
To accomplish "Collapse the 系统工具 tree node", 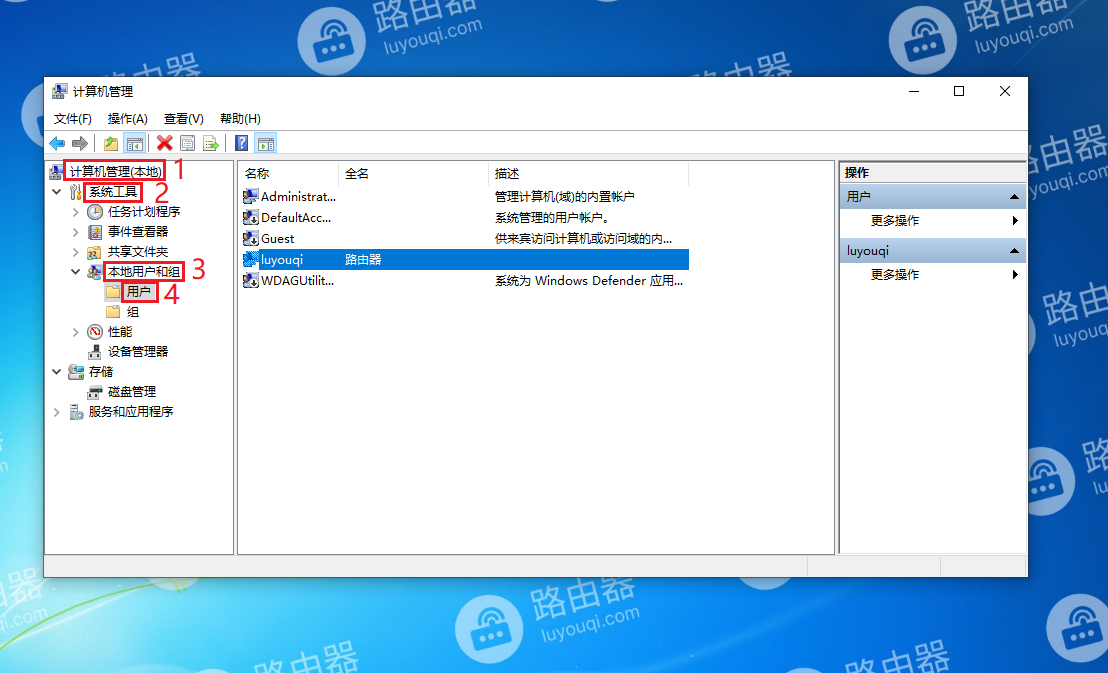I will click(57, 192).
